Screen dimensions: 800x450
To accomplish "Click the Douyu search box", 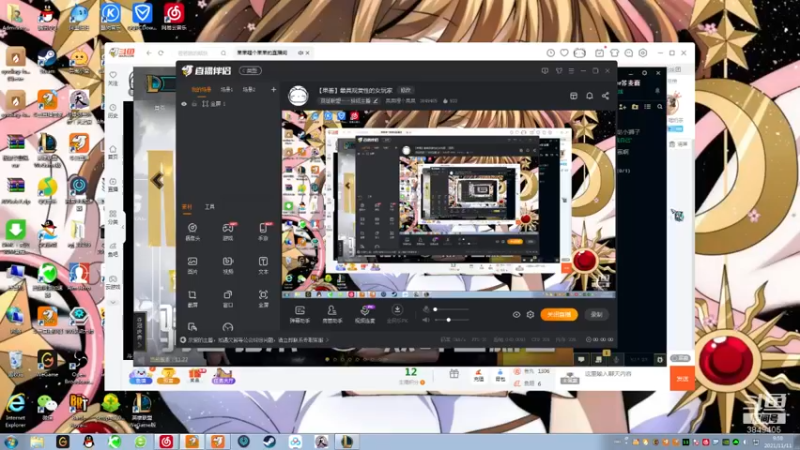I will (201, 53).
